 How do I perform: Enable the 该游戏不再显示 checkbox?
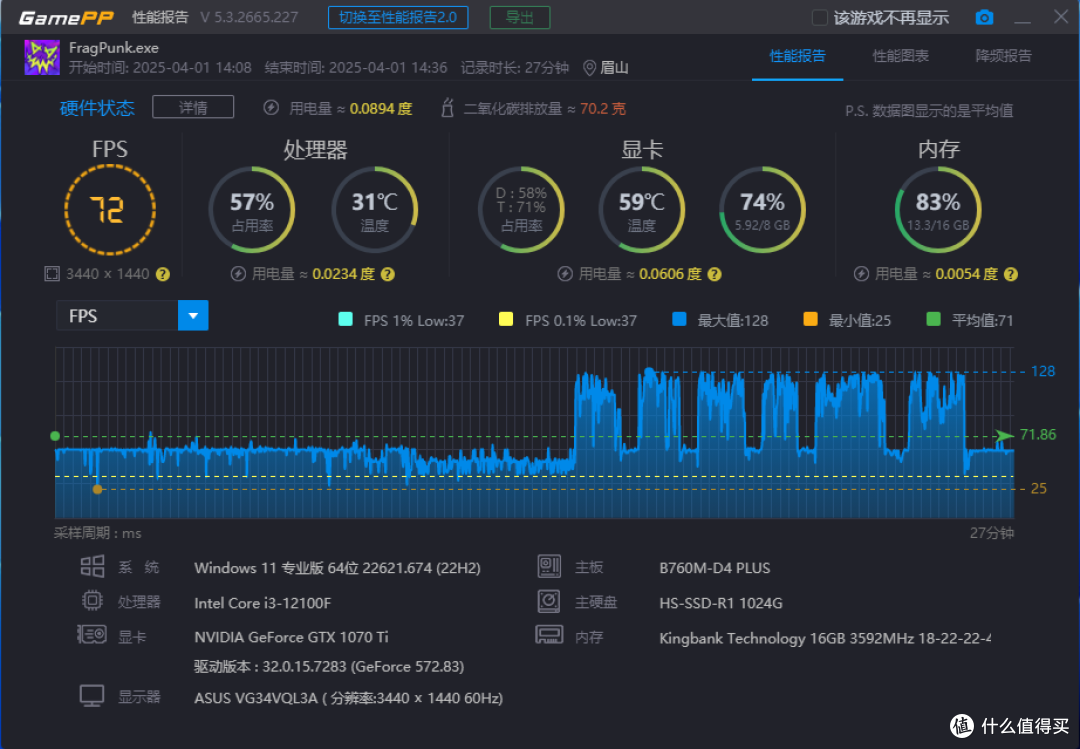pos(820,18)
